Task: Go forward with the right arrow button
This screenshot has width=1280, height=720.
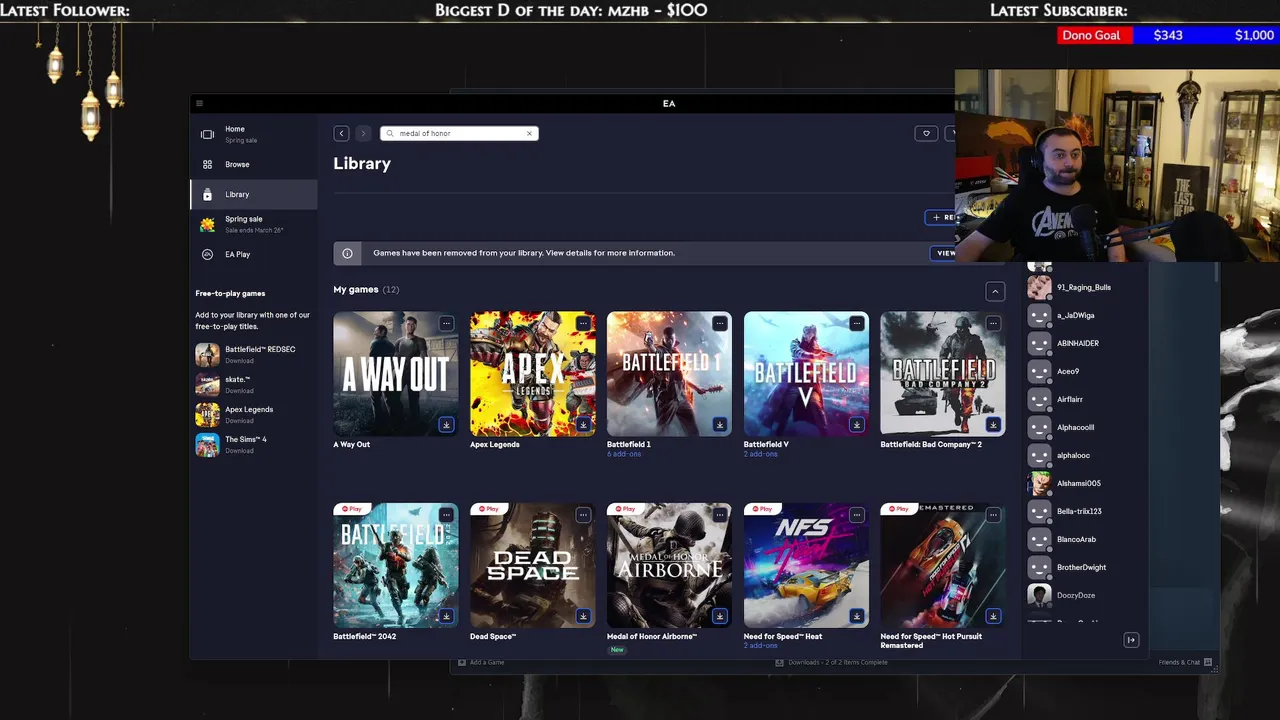Action: click(363, 133)
